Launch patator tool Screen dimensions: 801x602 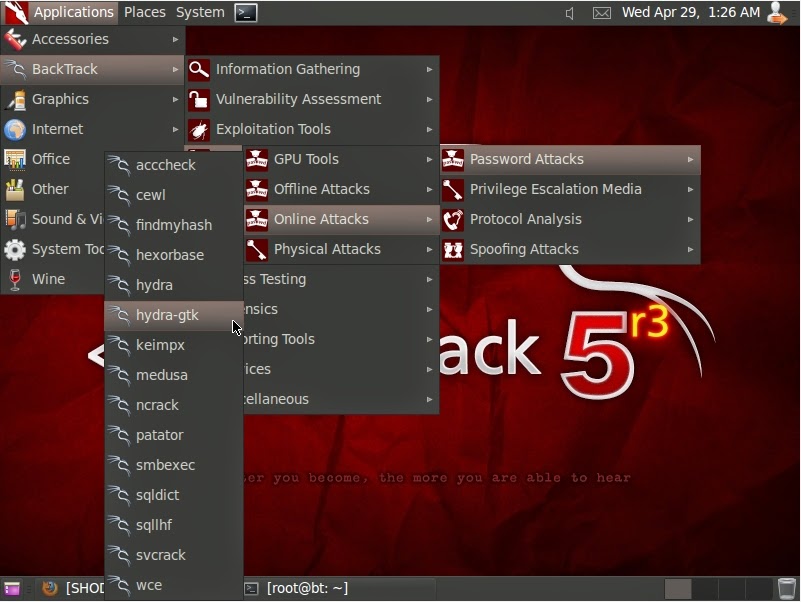click(x=174, y=435)
